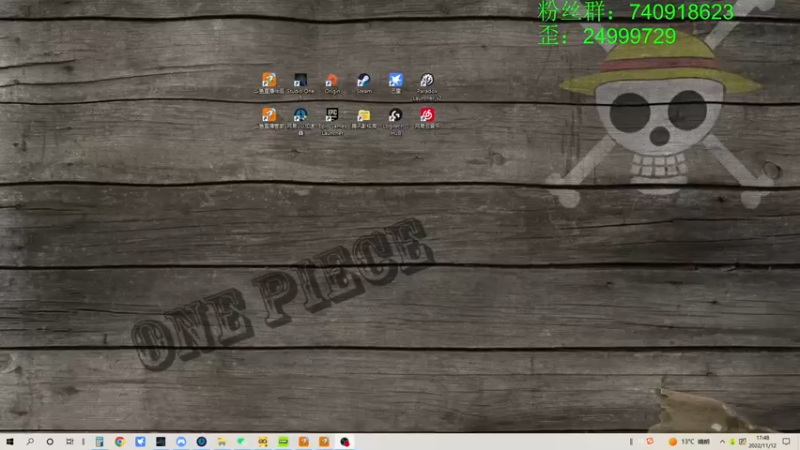
Task: Open taskbar search magnifier
Action: pos(30,441)
